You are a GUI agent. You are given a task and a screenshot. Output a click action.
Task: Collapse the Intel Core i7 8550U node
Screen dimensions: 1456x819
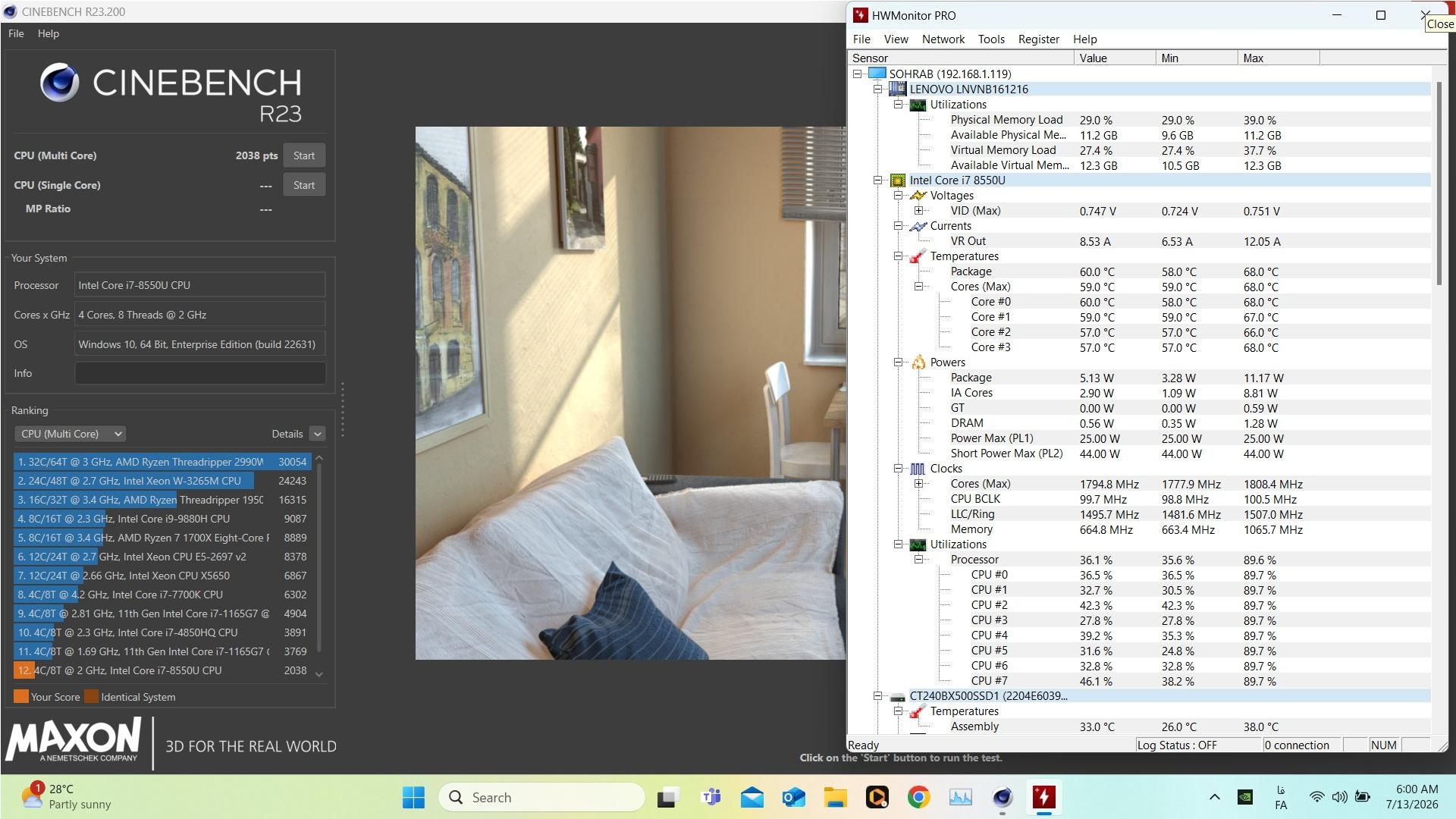877,180
